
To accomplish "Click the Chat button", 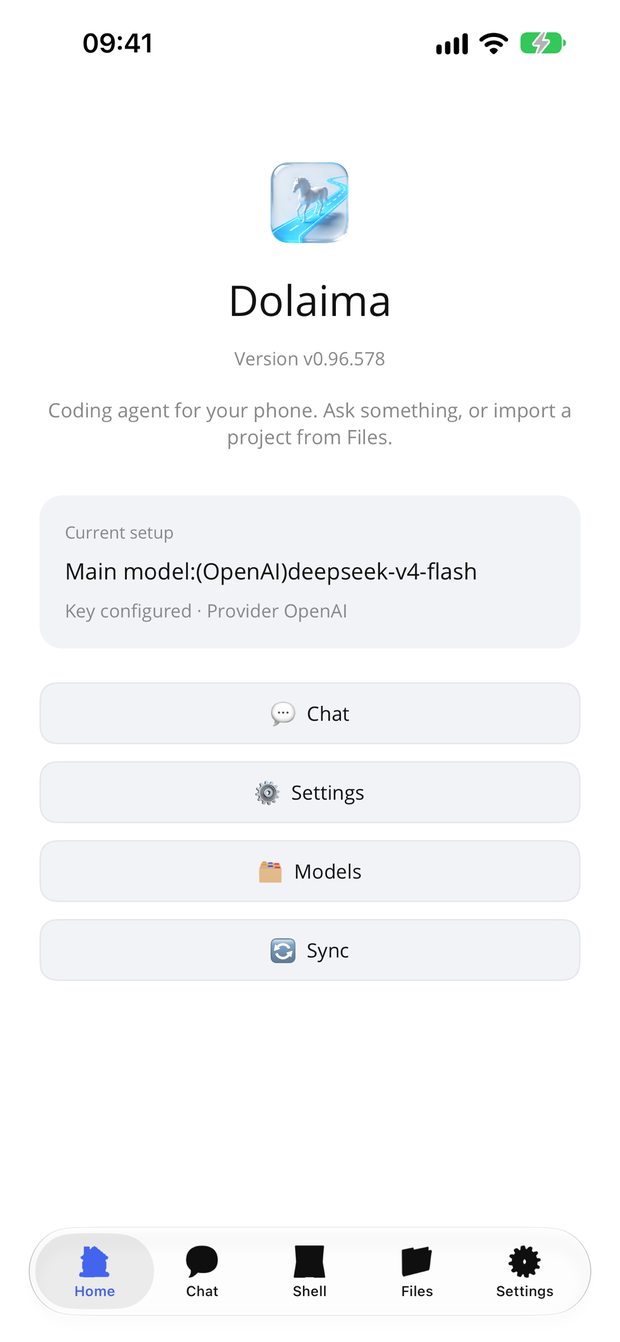I will point(310,714).
